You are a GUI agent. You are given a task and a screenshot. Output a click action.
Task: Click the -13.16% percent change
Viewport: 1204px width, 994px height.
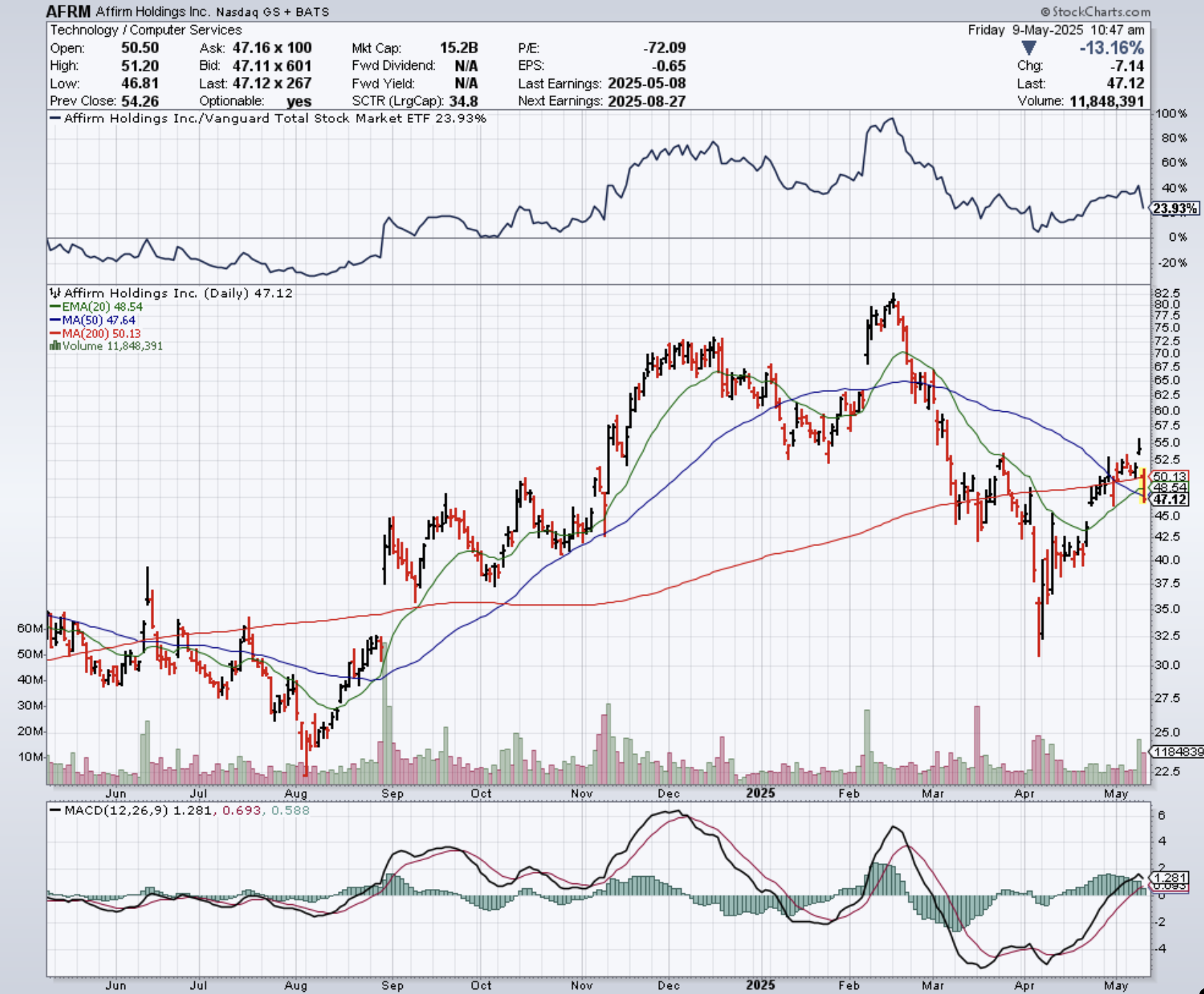[1112, 48]
